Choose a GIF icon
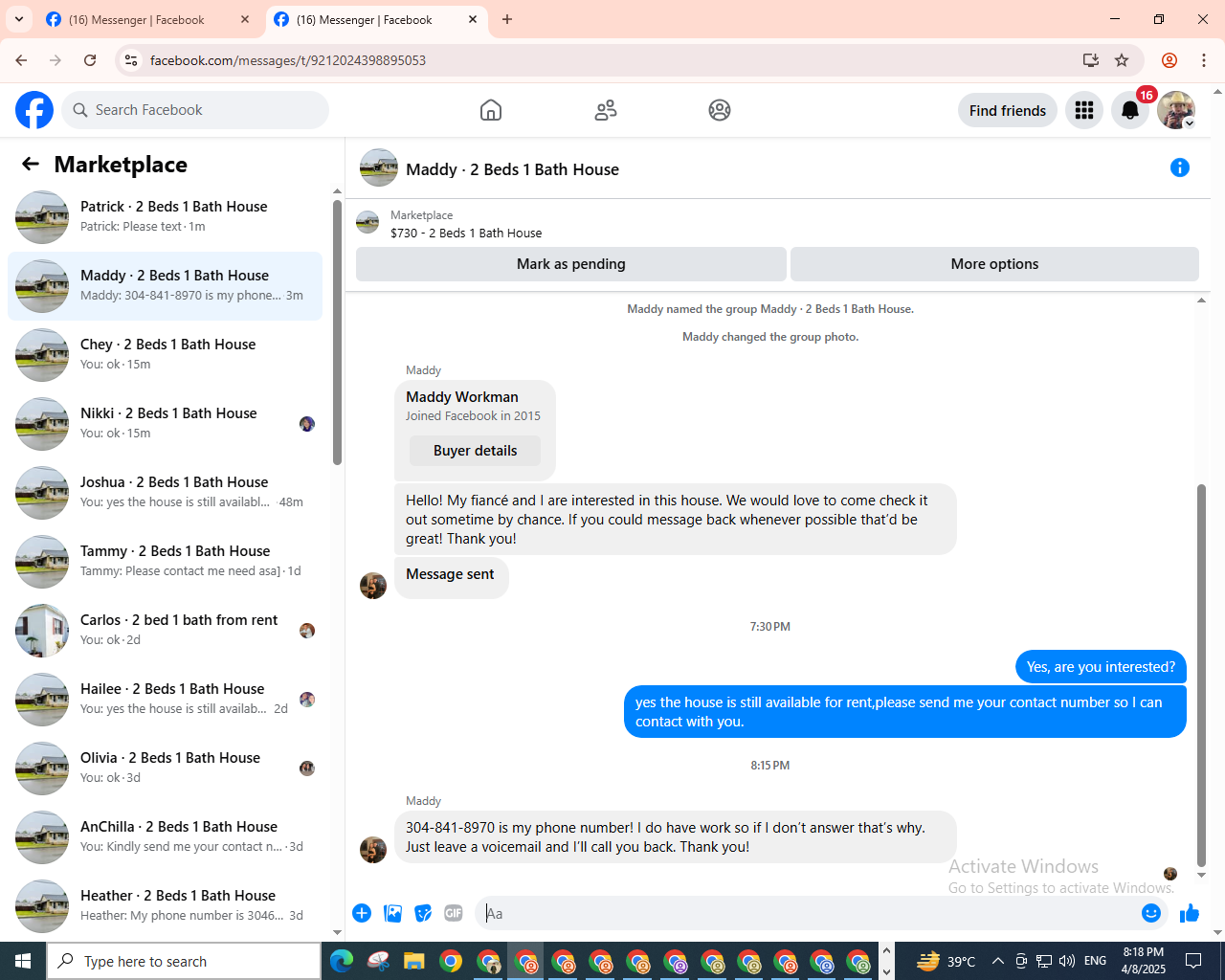The width and height of the screenshot is (1225, 980). 454,913
